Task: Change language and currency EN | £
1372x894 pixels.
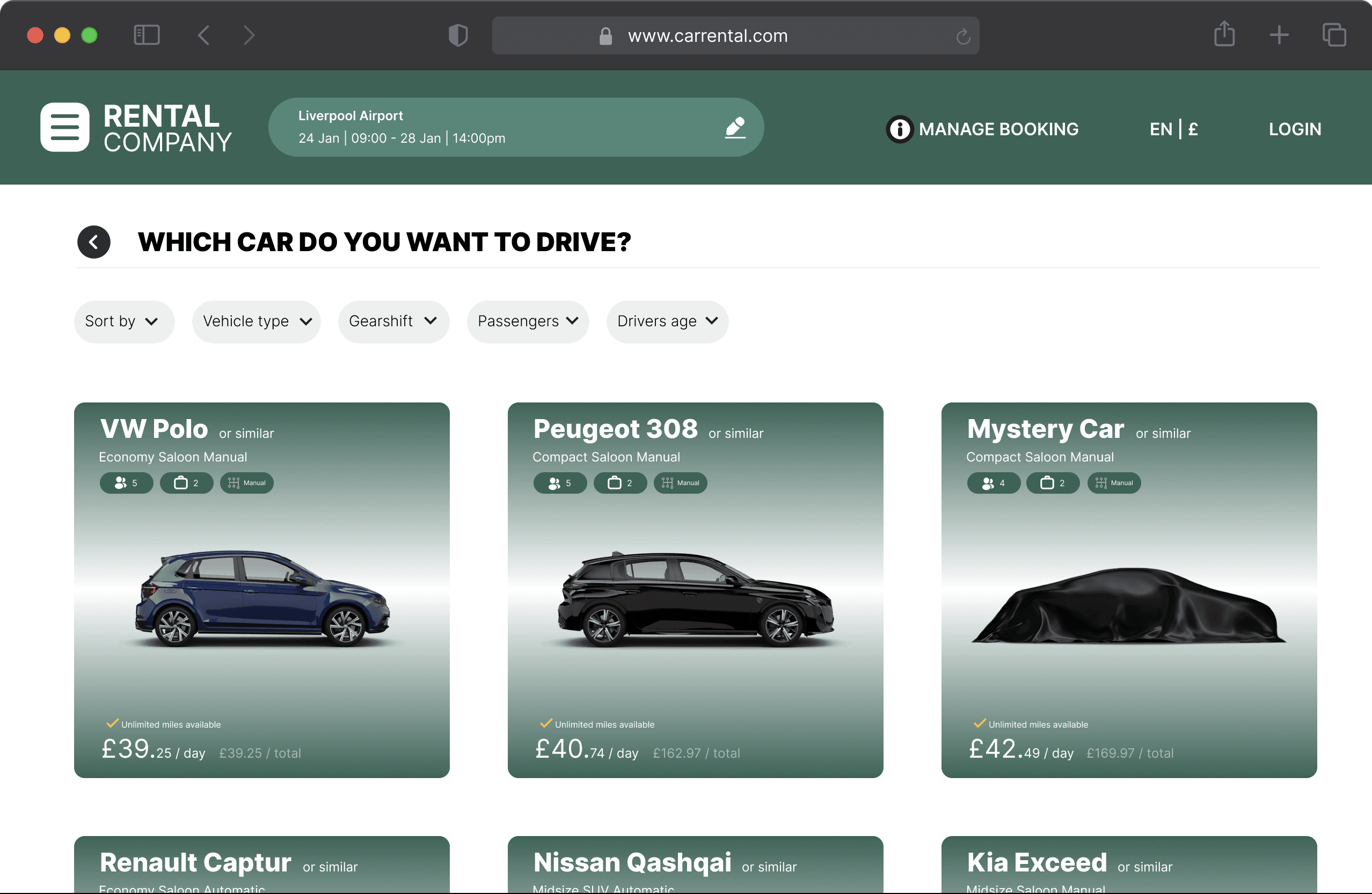Action: (x=1174, y=129)
